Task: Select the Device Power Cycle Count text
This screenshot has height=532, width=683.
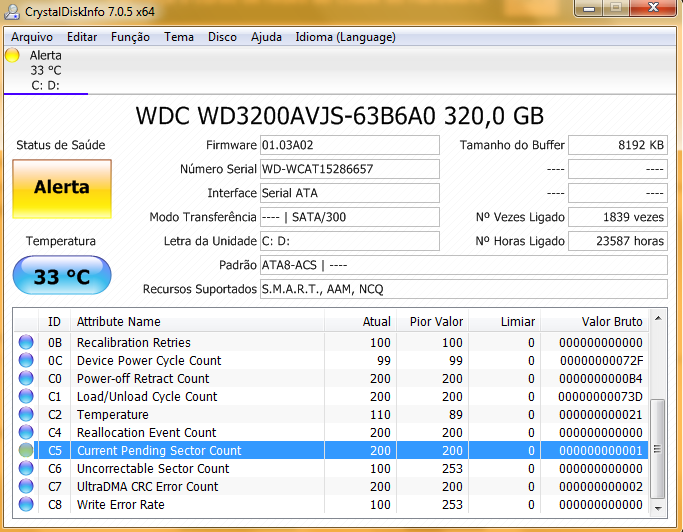Action: 149,360
